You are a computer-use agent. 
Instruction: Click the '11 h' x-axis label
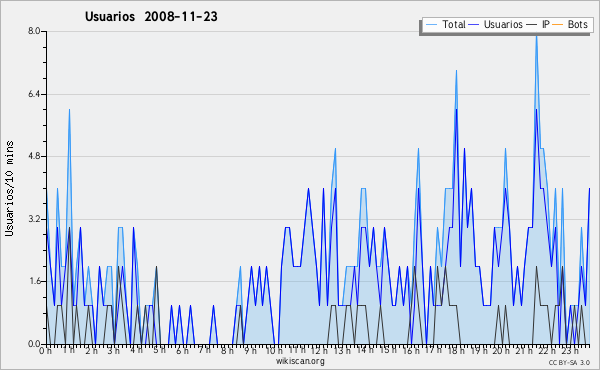pyautogui.click(x=297, y=350)
